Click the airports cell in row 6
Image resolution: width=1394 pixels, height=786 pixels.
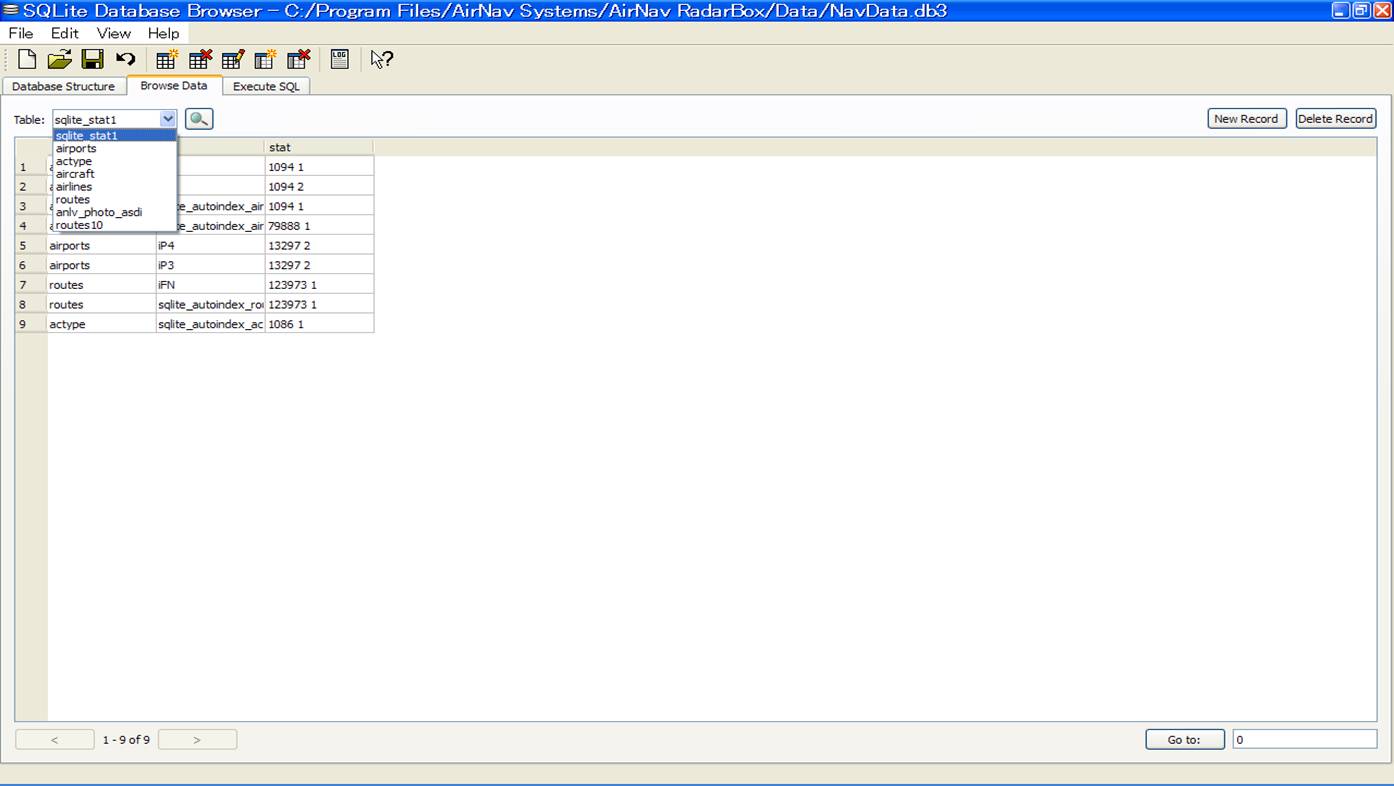tap(101, 265)
